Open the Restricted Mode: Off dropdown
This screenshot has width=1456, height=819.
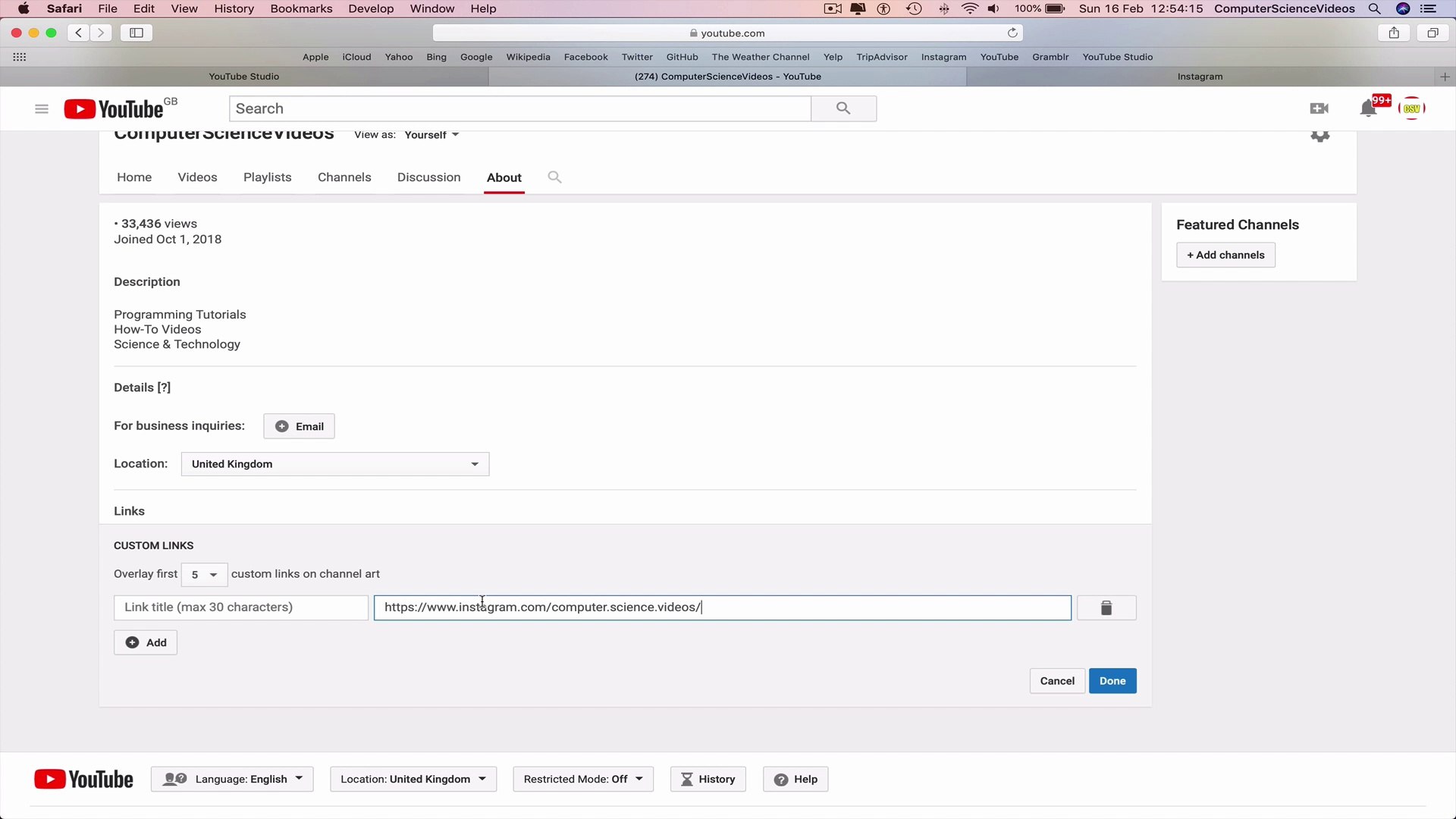(582, 779)
